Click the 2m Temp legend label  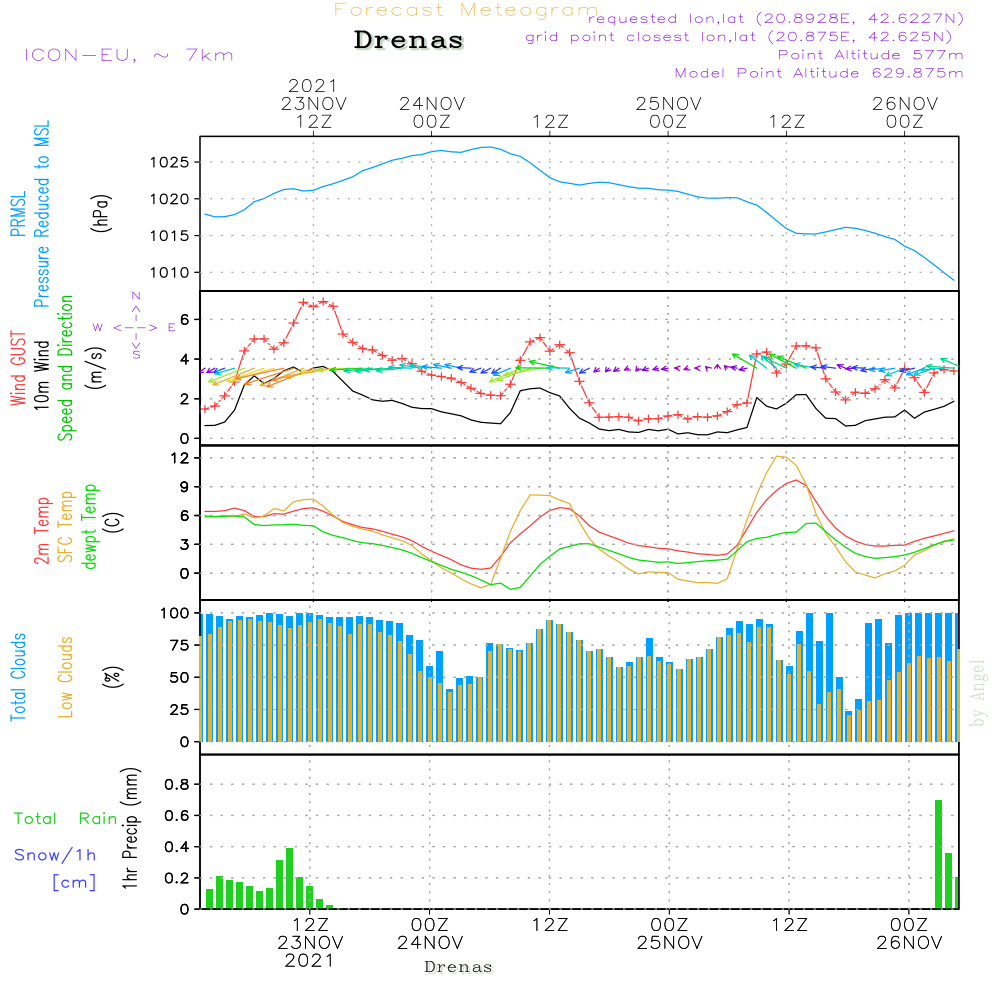click(42, 527)
